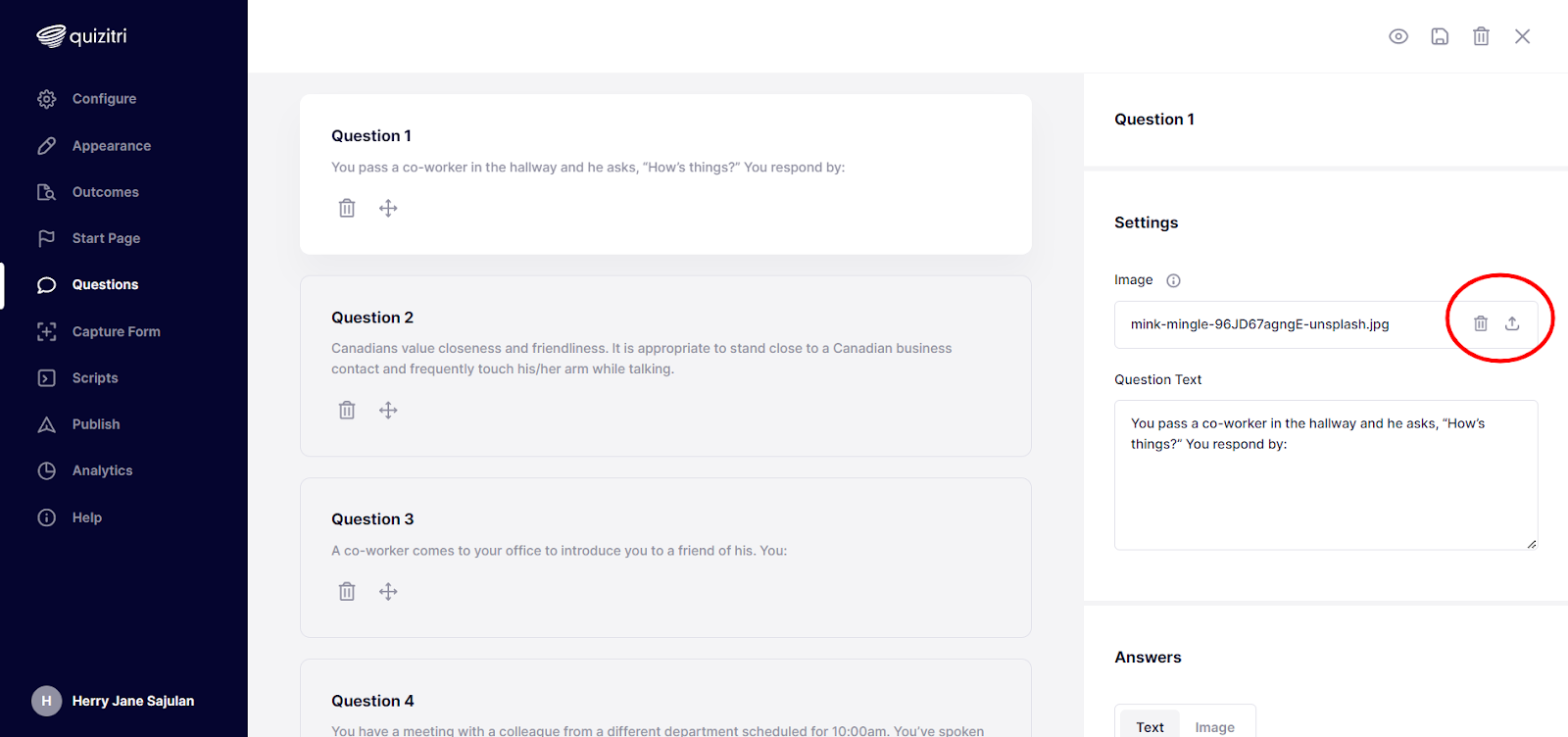Image resolution: width=1568 pixels, height=737 pixels.
Task: Remove the uploaded question image
Action: 1481,323
